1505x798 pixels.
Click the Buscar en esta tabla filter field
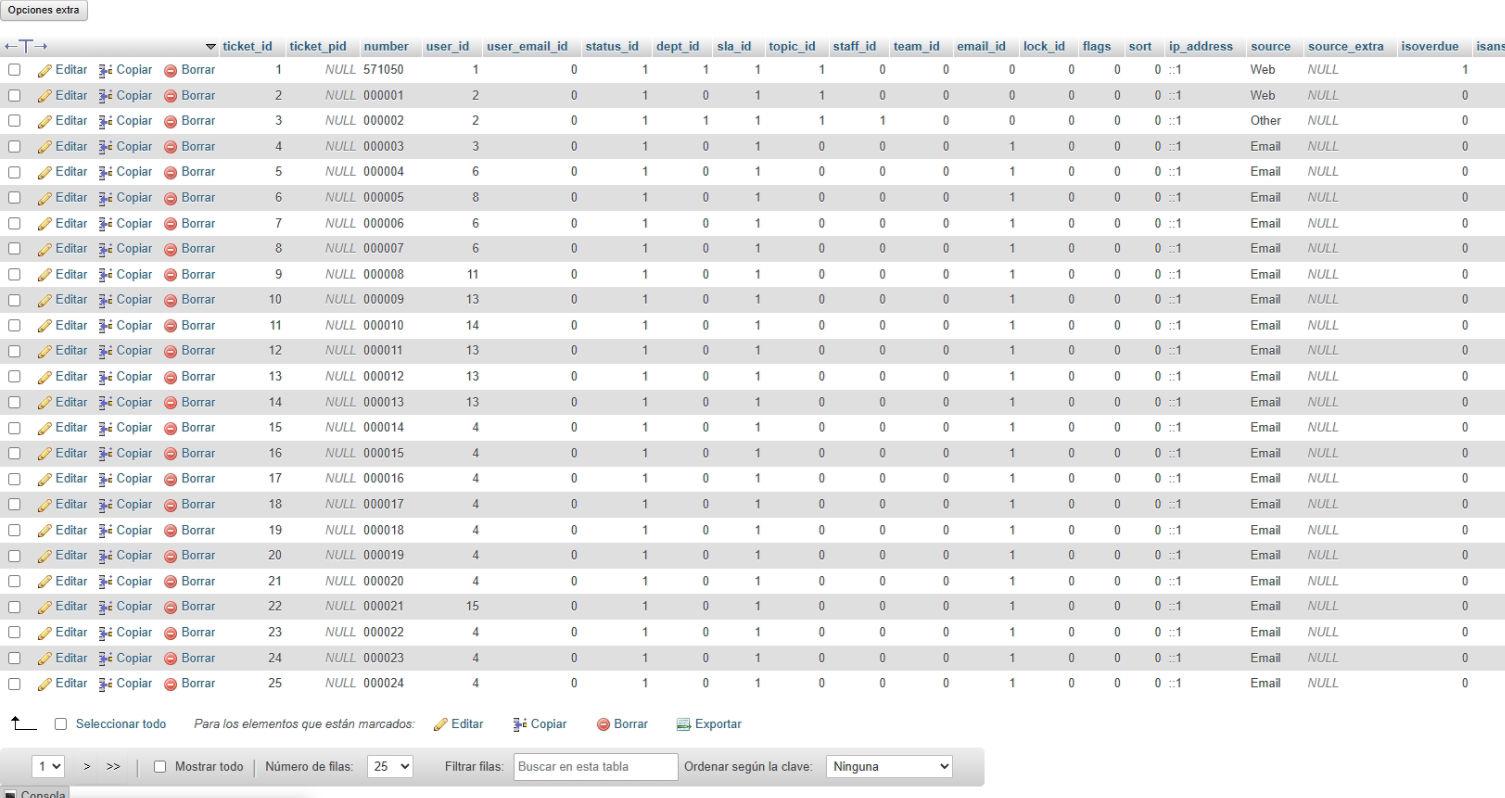[x=596, y=767]
